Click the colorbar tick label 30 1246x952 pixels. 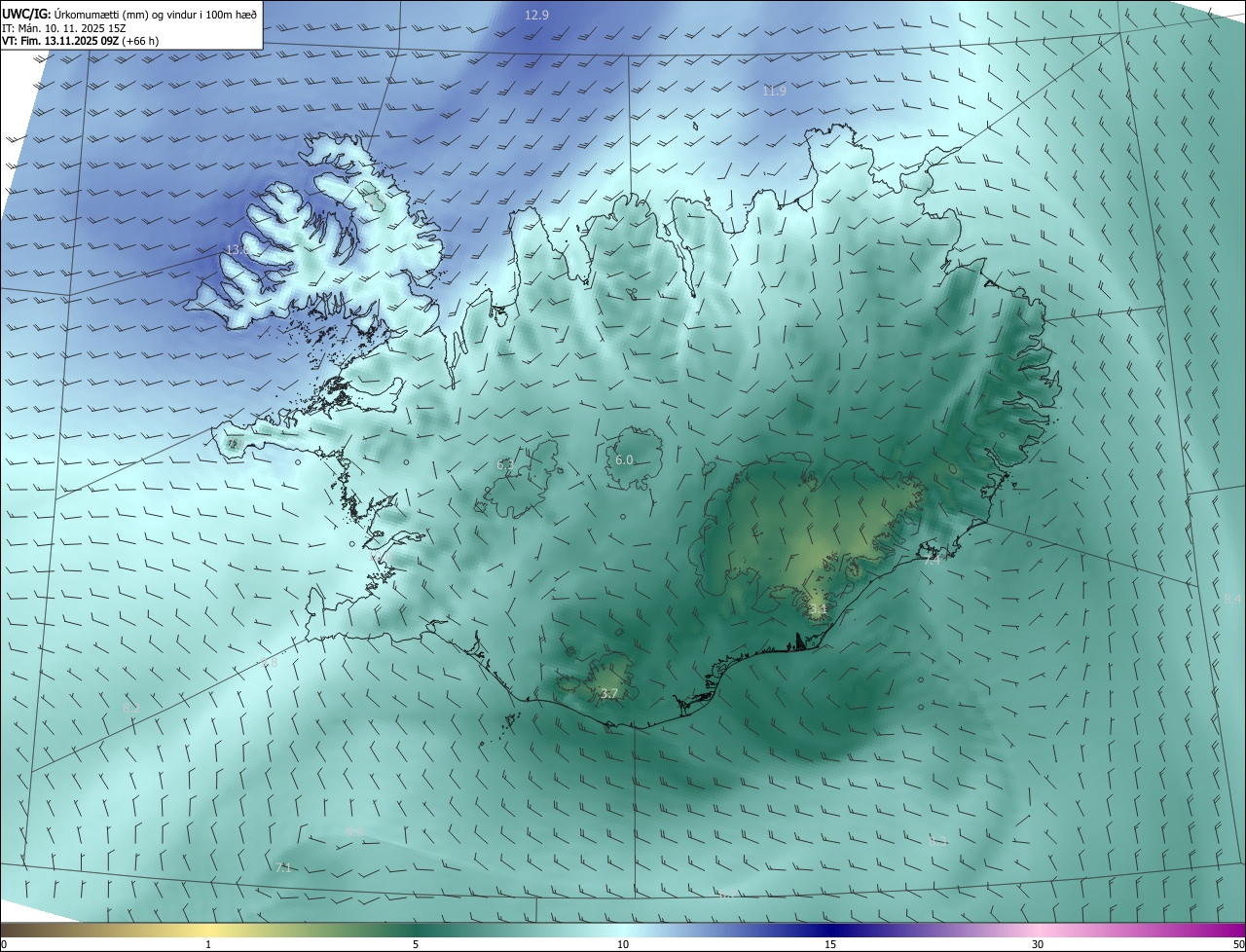tap(1038, 944)
